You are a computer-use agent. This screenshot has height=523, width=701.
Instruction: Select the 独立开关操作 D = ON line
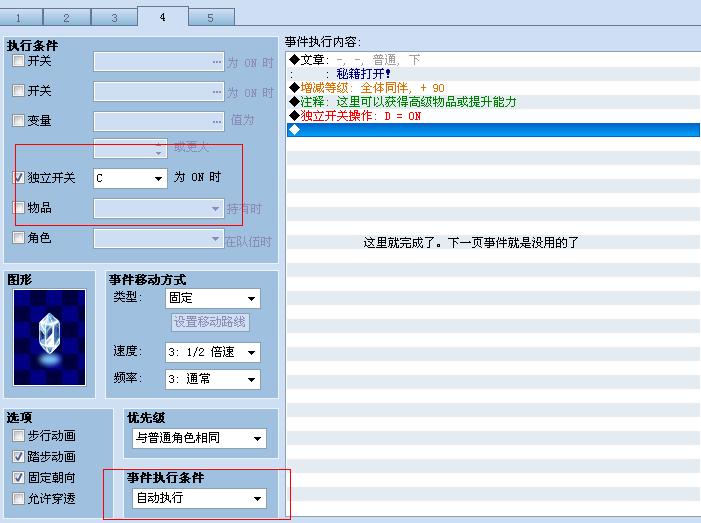pyautogui.click(x=493, y=116)
